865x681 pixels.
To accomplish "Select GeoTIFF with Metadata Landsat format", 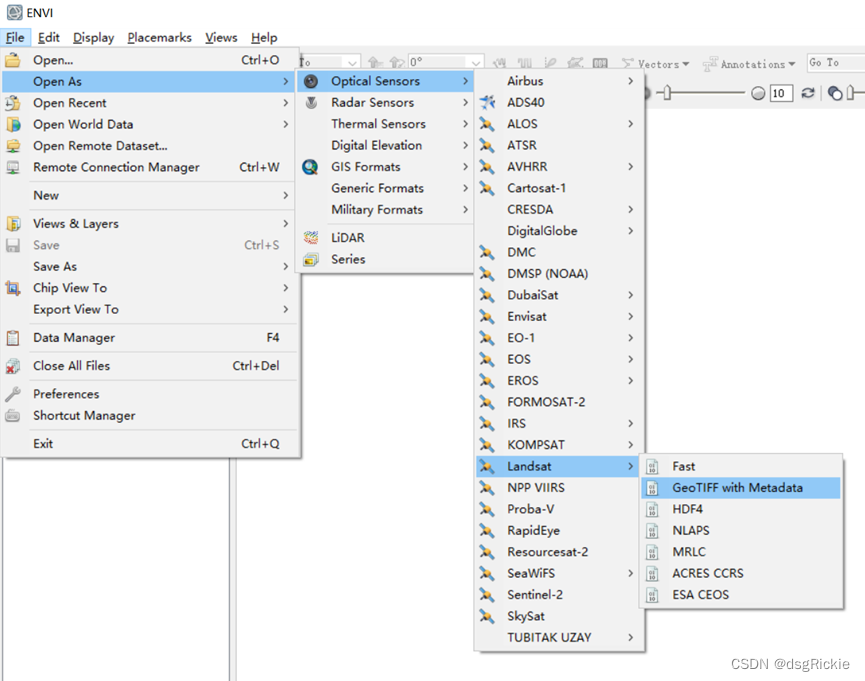I will coord(740,488).
